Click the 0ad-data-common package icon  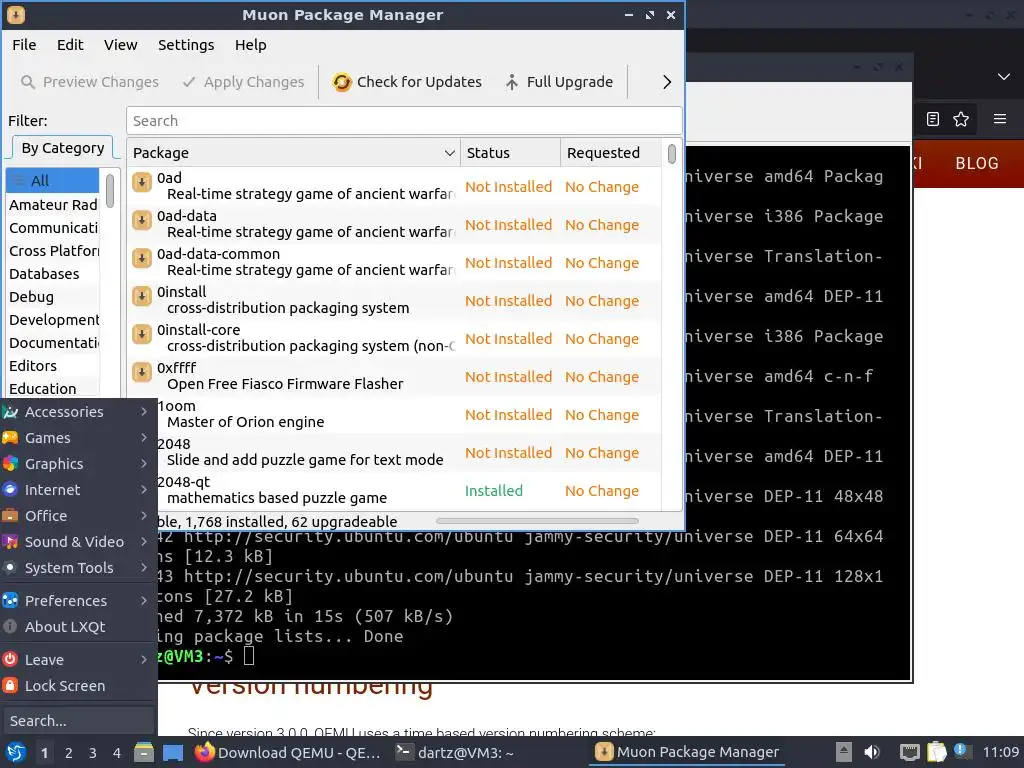[142, 259]
